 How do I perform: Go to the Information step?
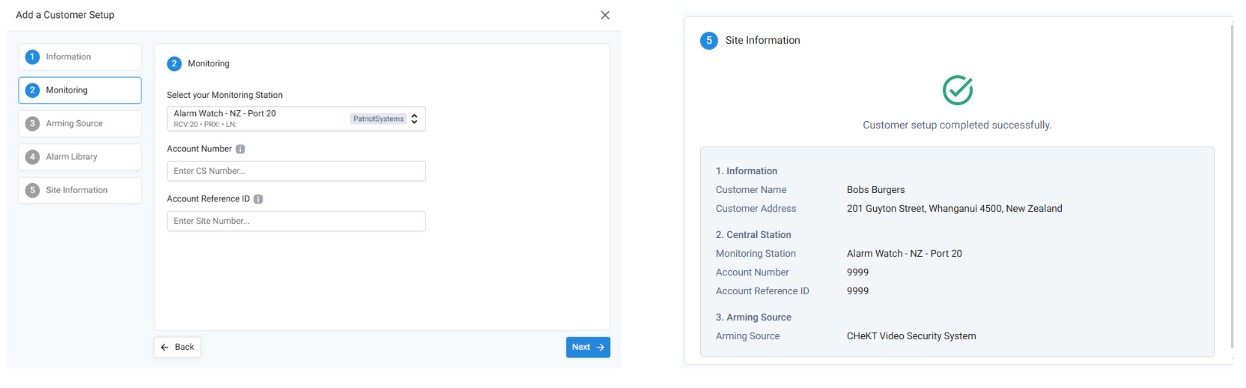(80, 57)
